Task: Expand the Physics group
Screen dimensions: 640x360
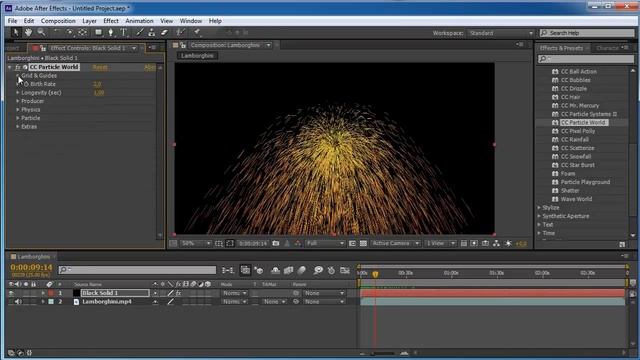Action: (x=18, y=110)
